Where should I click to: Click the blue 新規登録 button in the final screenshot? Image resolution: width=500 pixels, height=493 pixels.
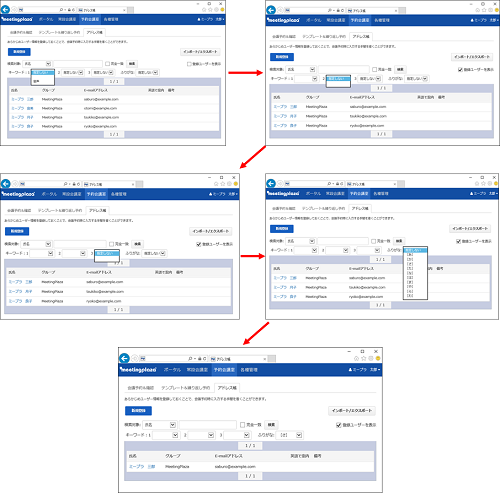click(138, 411)
